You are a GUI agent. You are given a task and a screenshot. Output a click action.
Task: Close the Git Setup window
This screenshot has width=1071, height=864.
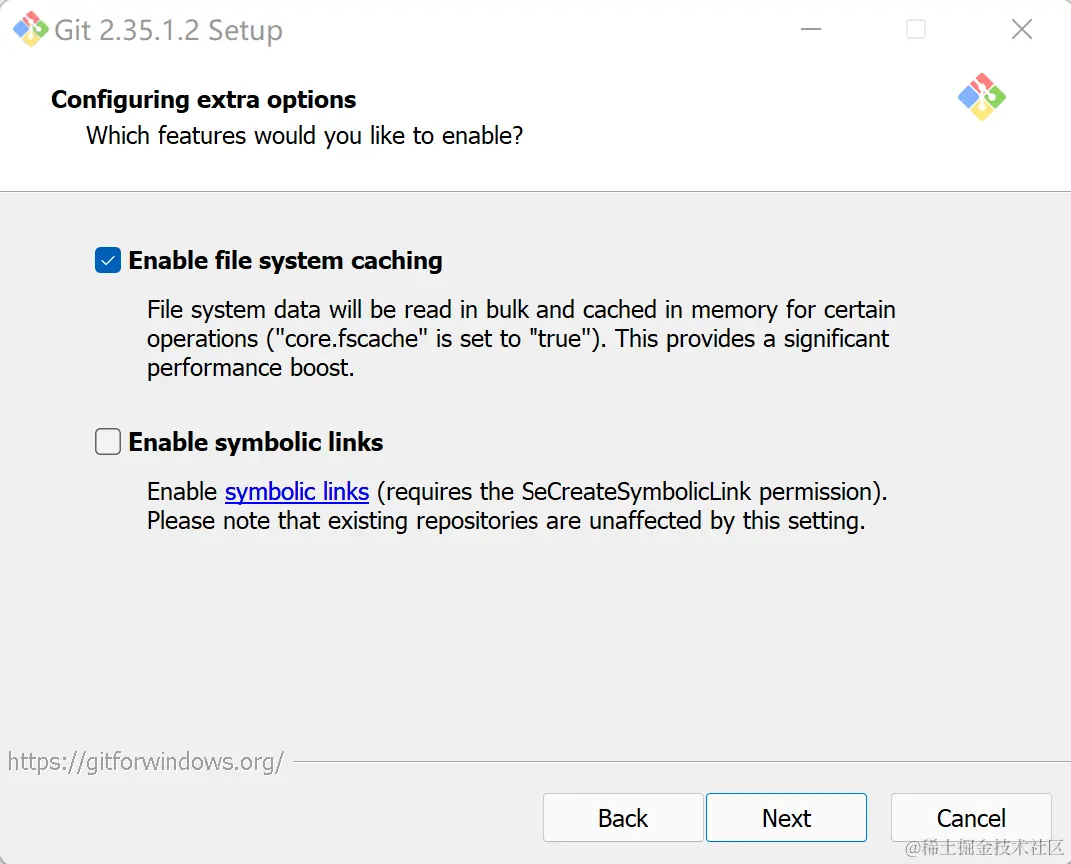pos(1021,29)
